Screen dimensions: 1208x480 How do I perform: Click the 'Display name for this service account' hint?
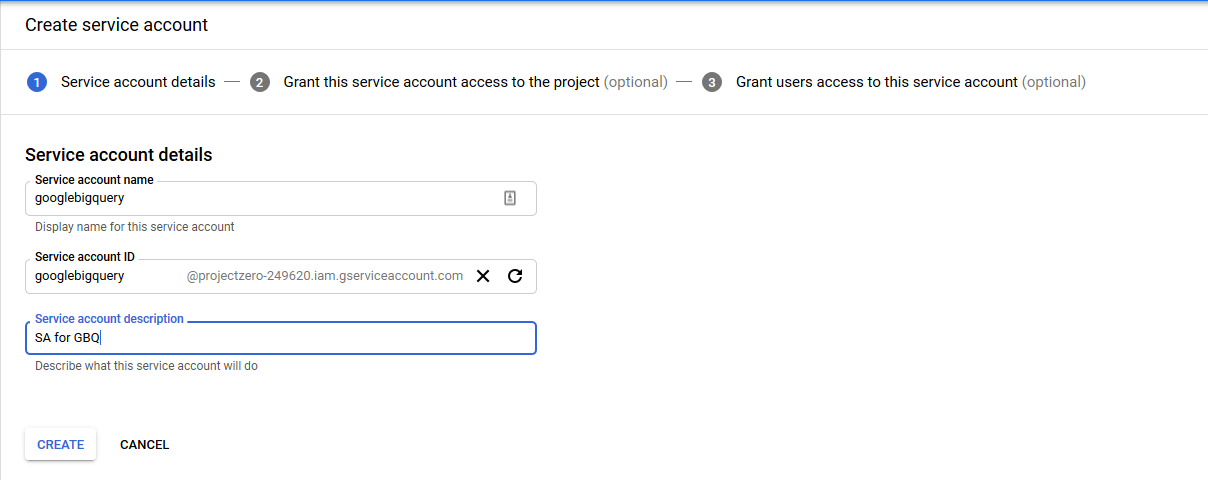(x=134, y=227)
